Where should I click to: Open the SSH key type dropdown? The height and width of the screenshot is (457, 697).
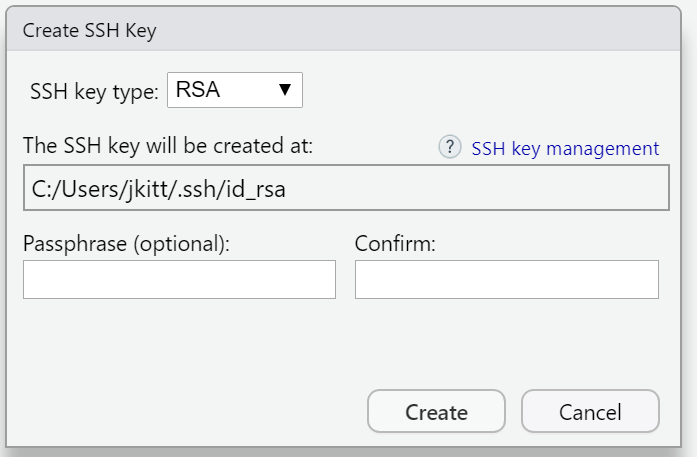[x=234, y=90]
